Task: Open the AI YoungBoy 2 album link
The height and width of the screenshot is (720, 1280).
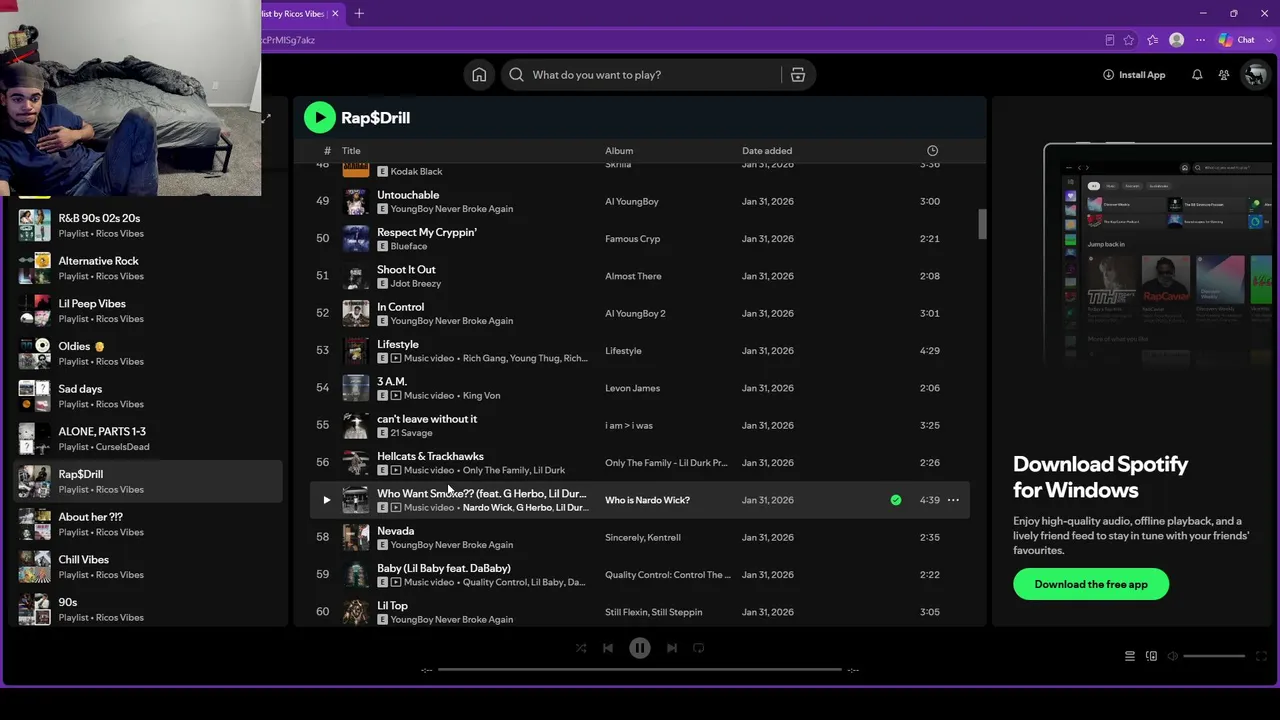Action: tap(635, 314)
